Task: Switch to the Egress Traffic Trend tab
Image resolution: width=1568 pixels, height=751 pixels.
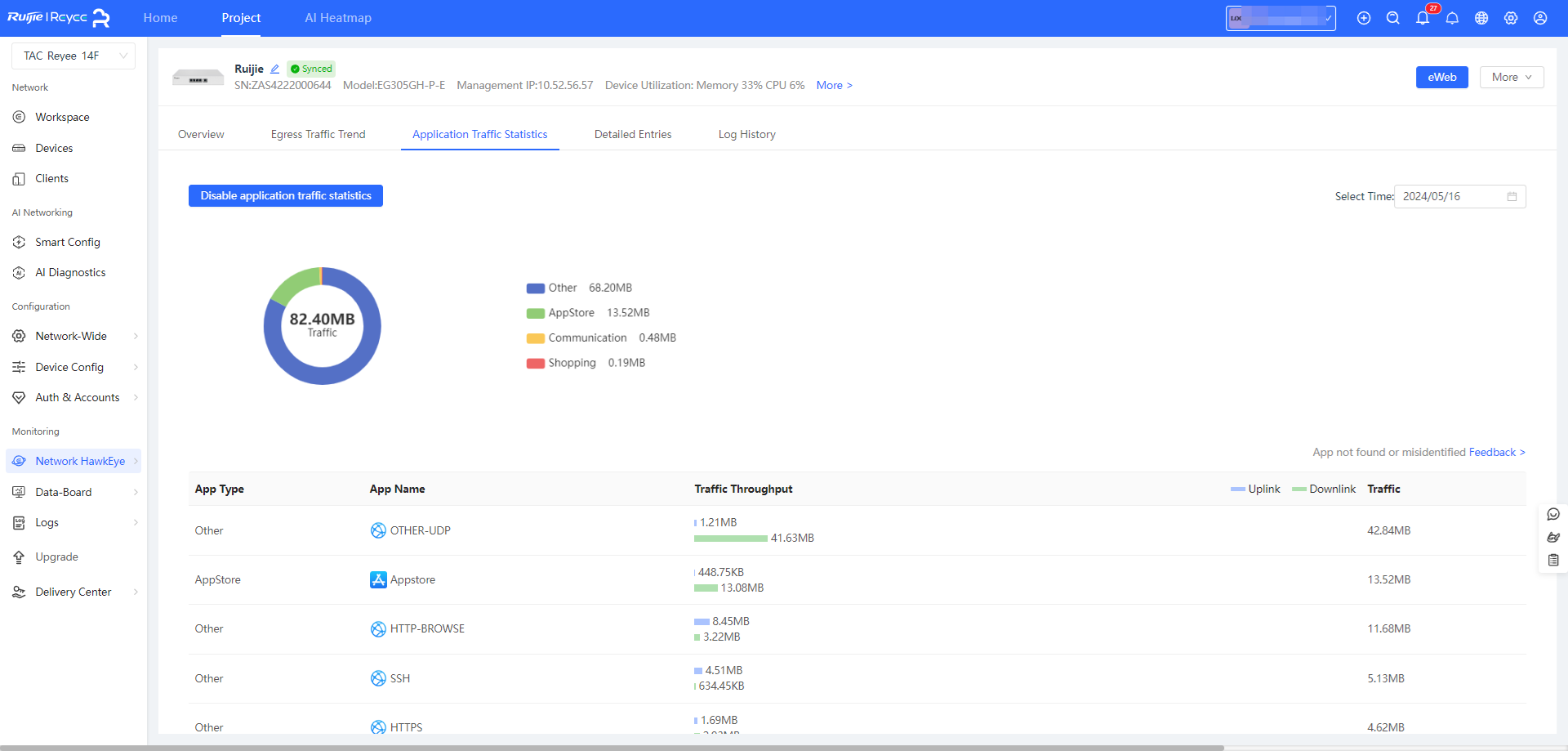Action: click(318, 134)
